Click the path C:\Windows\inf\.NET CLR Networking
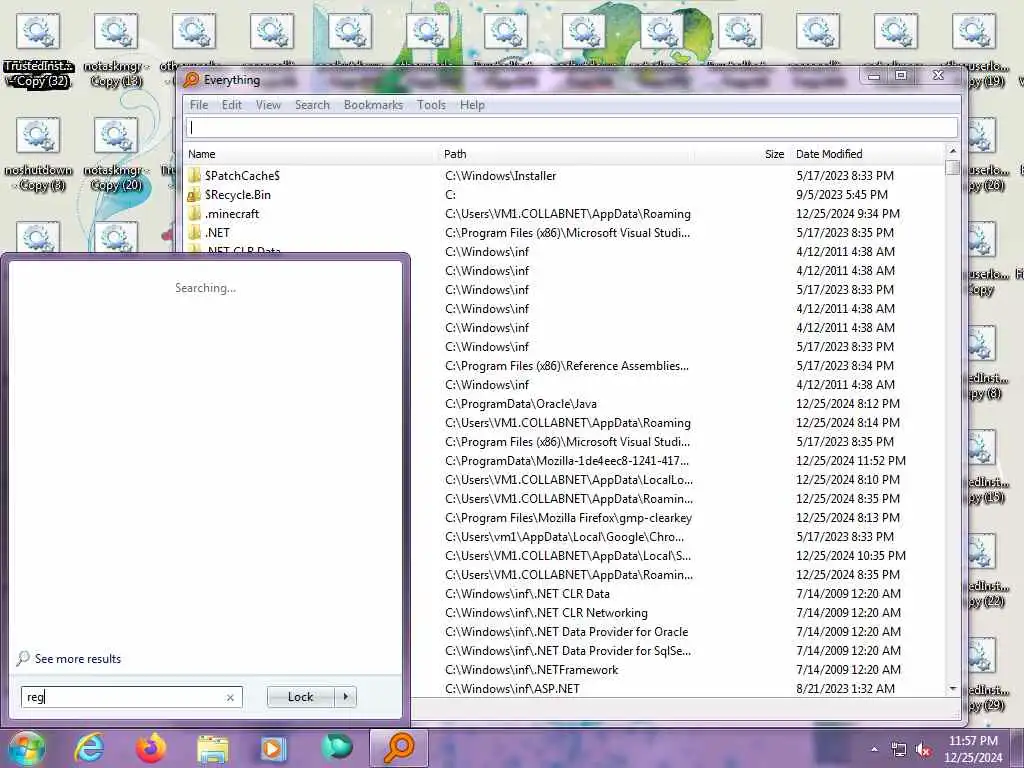The height and width of the screenshot is (768, 1024). coord(546,613)
